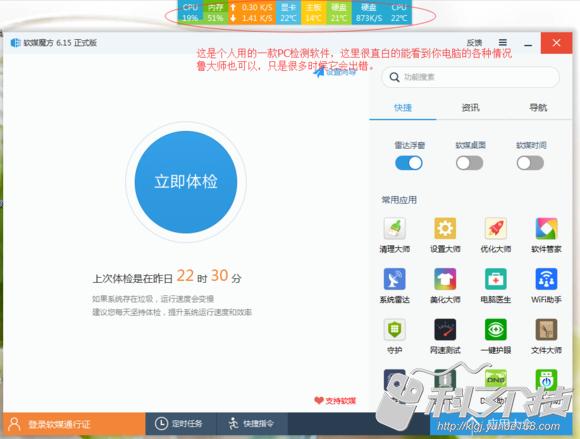This screenshot has height=439, width=580.
Task: Click the clock icon for 定时任务
Action: click(x=161, y=423)
